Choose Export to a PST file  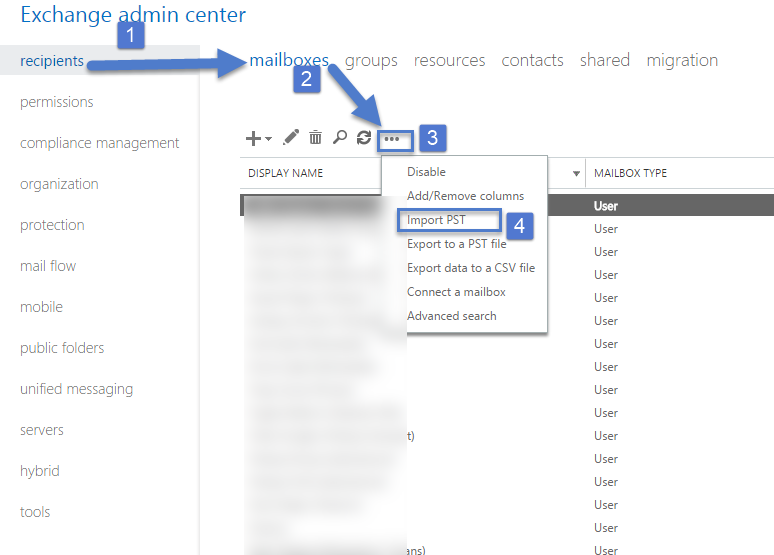pos(457,244)
